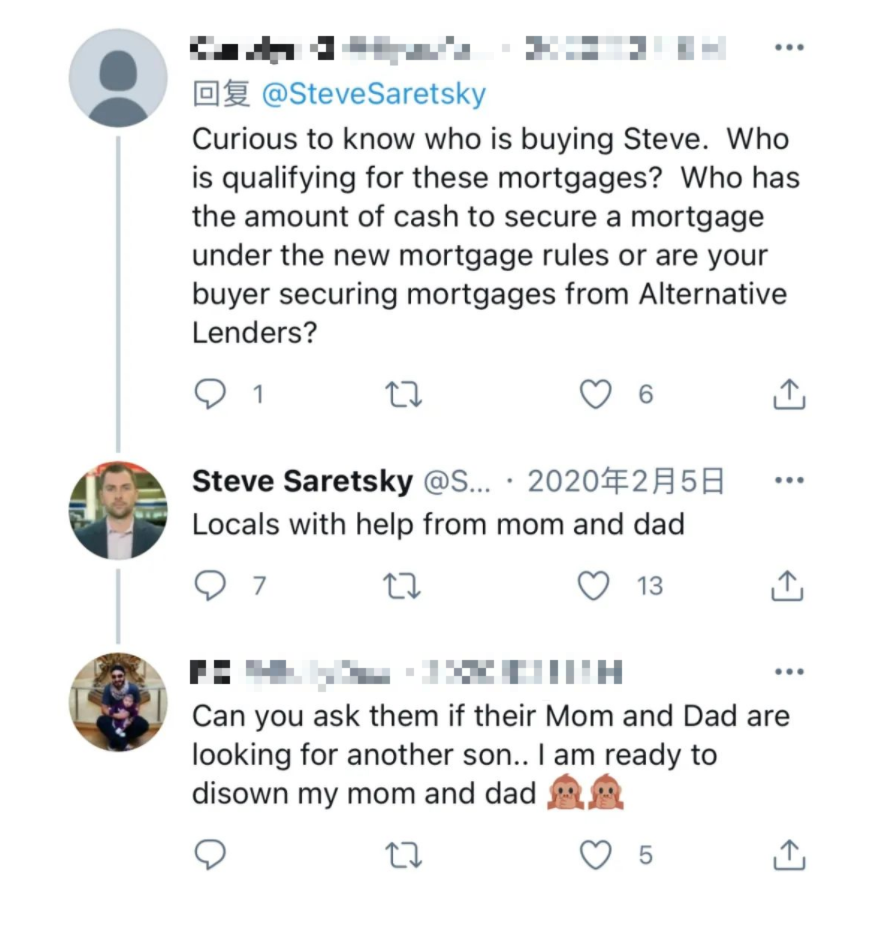Viewport: 892px width, 944px height.
Task: Share the disown my mom and dad tweet
Action: (788, 855)
